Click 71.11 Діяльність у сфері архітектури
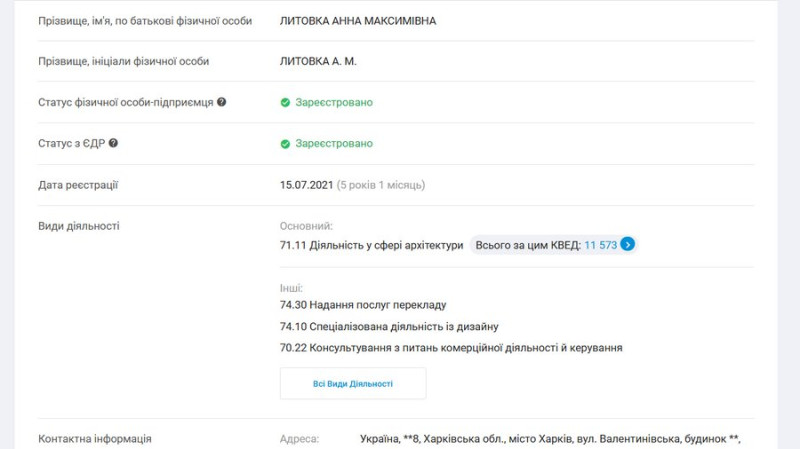Screen dimensions: 800x449 pos(371,245)
